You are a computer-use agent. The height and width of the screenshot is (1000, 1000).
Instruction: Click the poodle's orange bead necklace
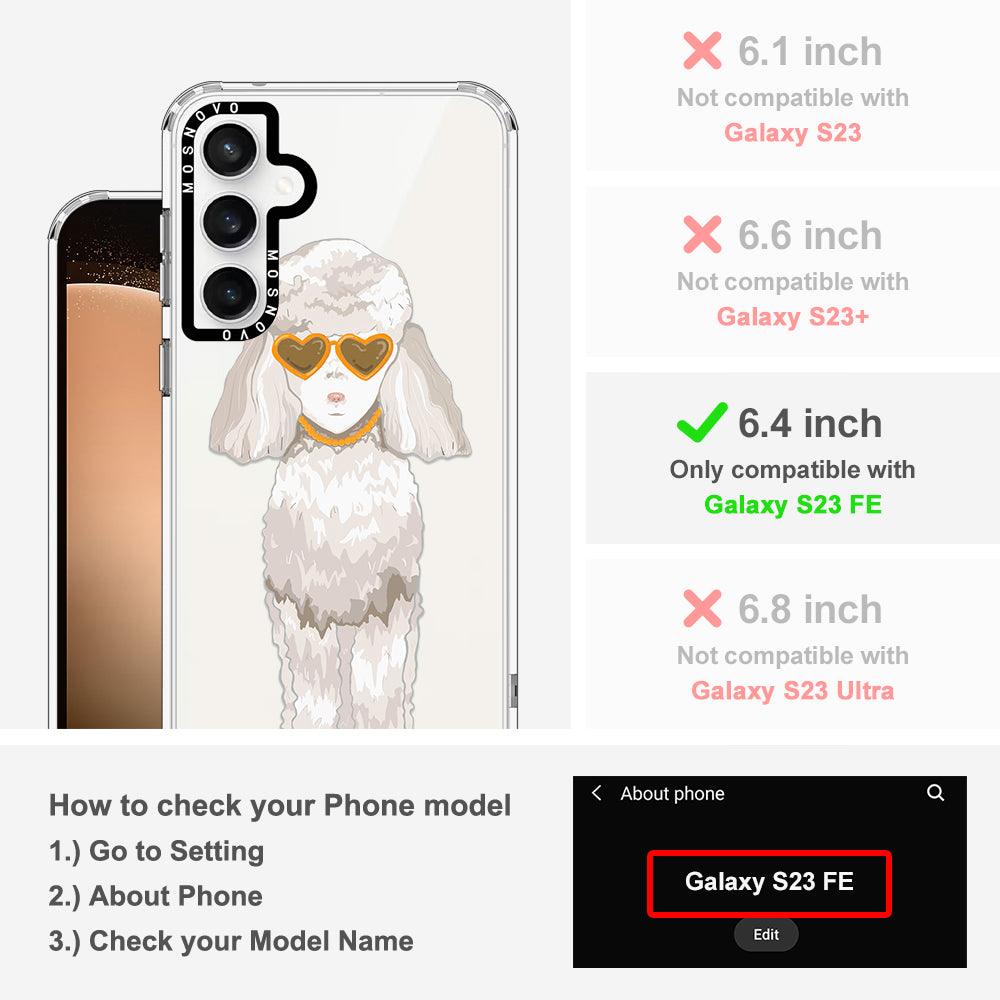pos(340,429)
